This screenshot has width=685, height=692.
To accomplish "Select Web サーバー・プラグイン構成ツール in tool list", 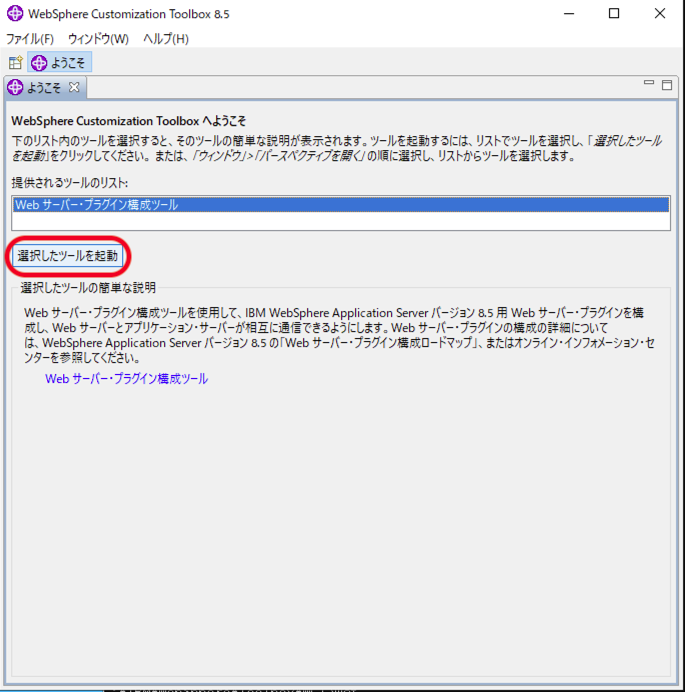I will click(x=341, y=205).
